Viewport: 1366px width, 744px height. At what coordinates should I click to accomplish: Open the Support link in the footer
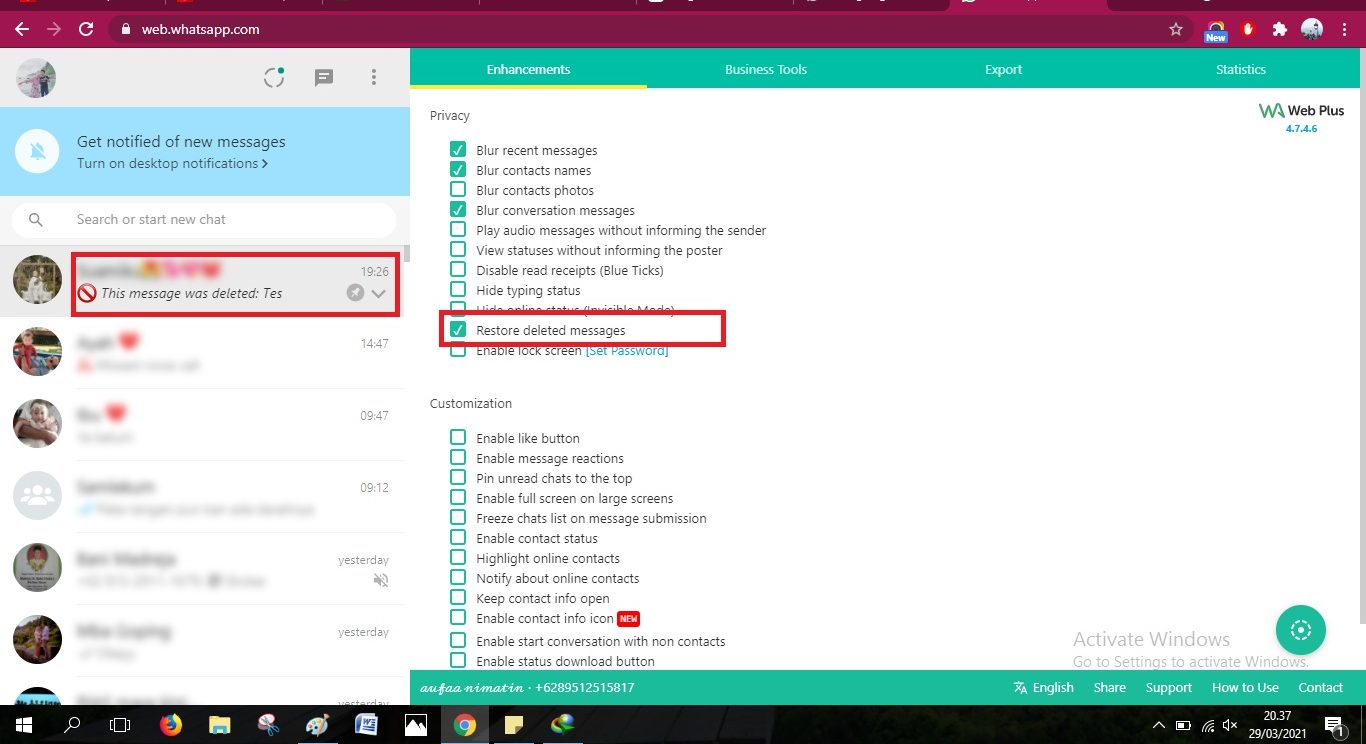point(1168,687)
